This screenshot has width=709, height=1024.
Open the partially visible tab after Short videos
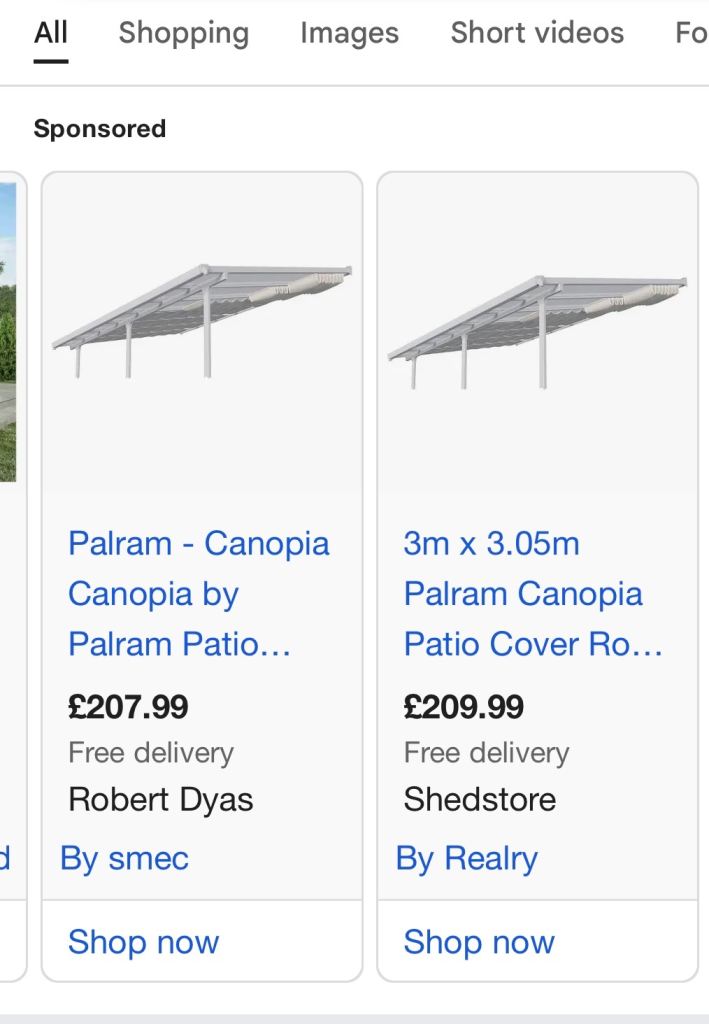tap(692, 33)
